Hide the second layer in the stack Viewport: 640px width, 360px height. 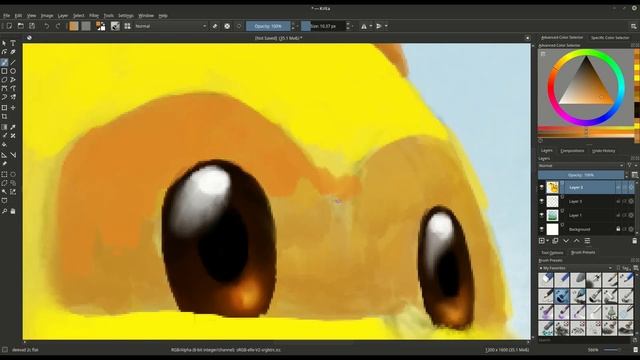pos(542,201)
